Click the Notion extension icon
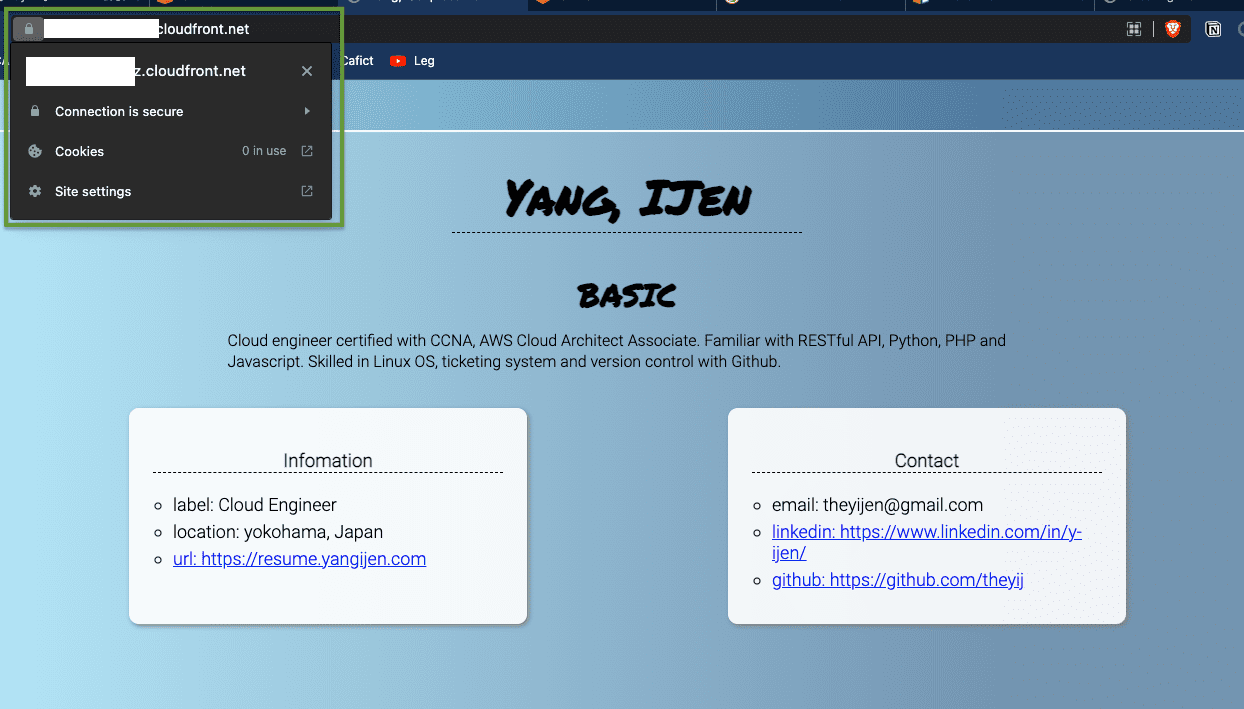Screen dimensions: 1244x709 (x=1213, y=29)
